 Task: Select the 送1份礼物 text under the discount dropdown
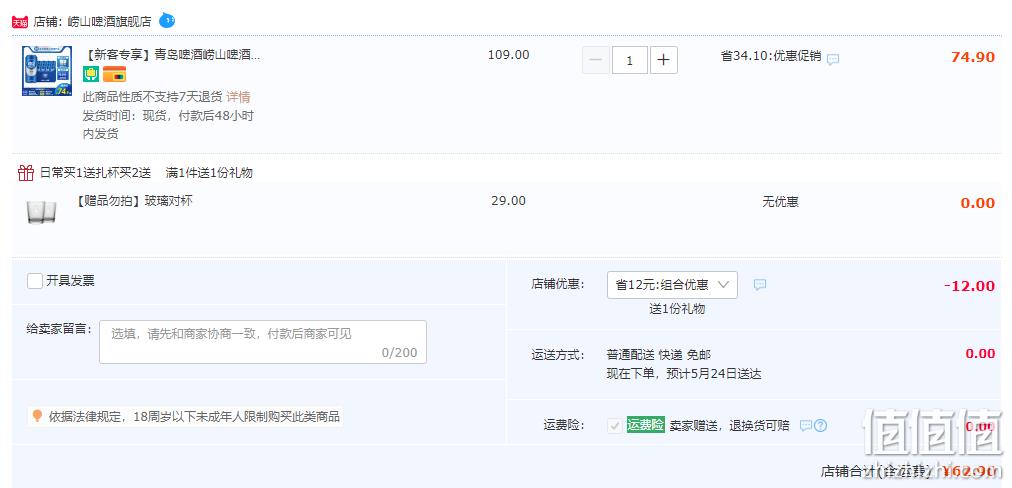click(x=677, y=309)
